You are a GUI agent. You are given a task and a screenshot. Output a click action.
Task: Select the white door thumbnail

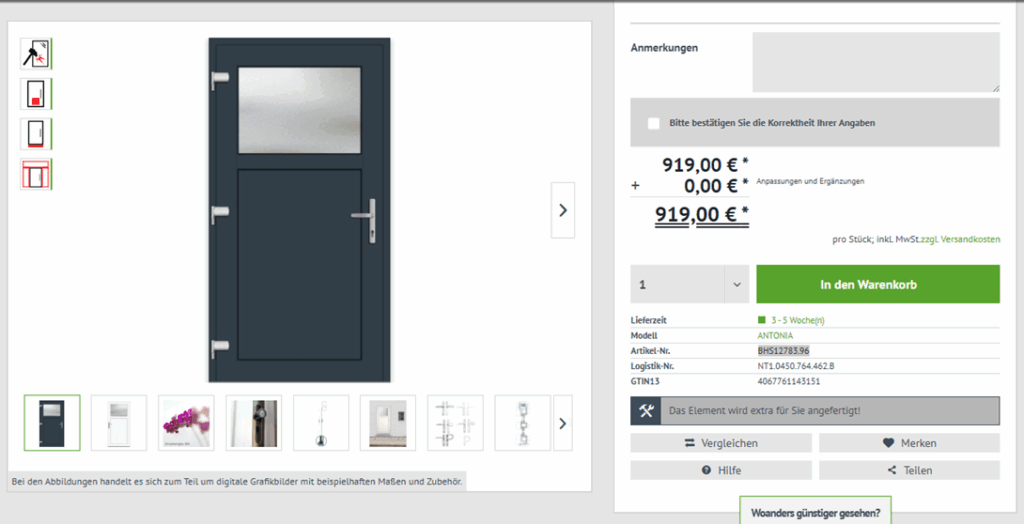click(119, 422)
